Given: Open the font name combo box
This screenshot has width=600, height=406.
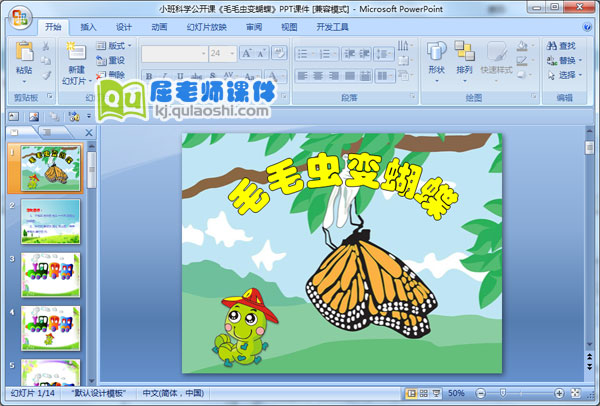Looking at the screenshot, I should pyautogui.click(x=174, y=54).
